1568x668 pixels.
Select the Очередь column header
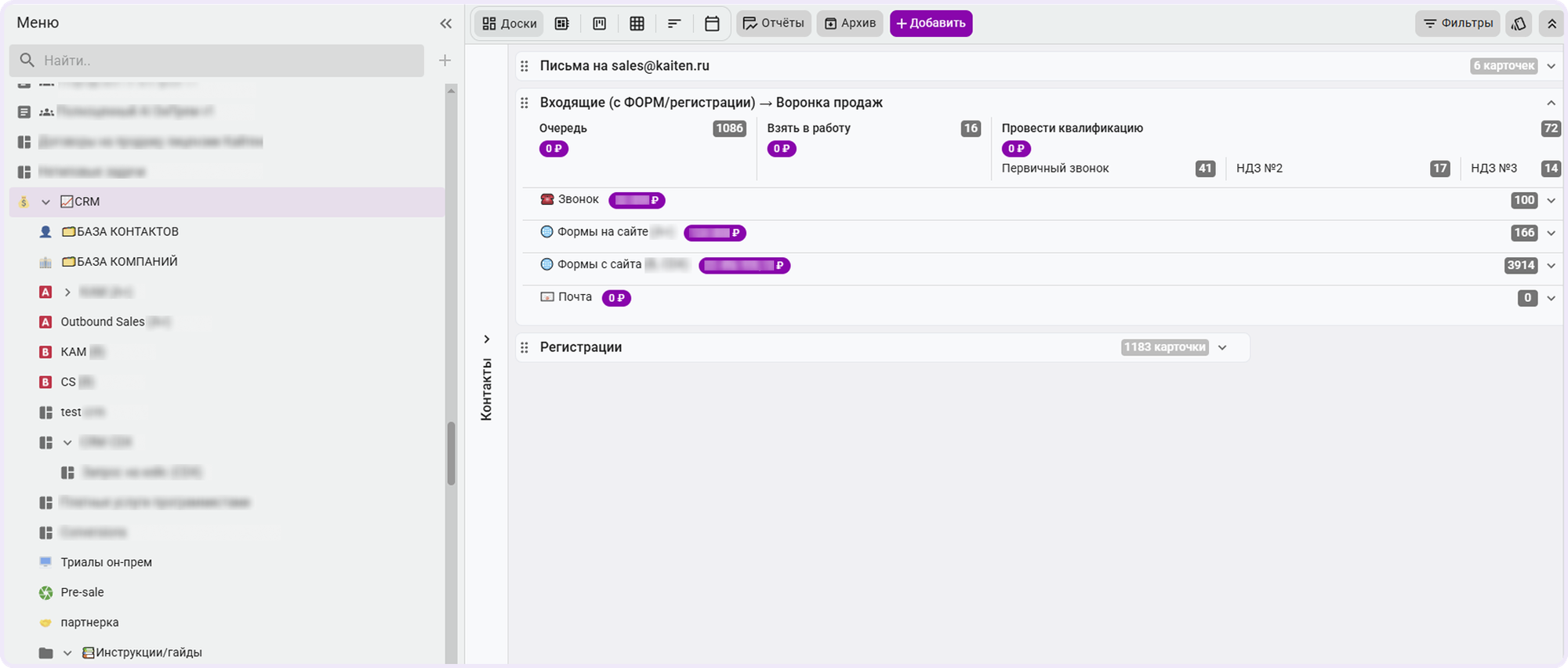coord(563,128)
